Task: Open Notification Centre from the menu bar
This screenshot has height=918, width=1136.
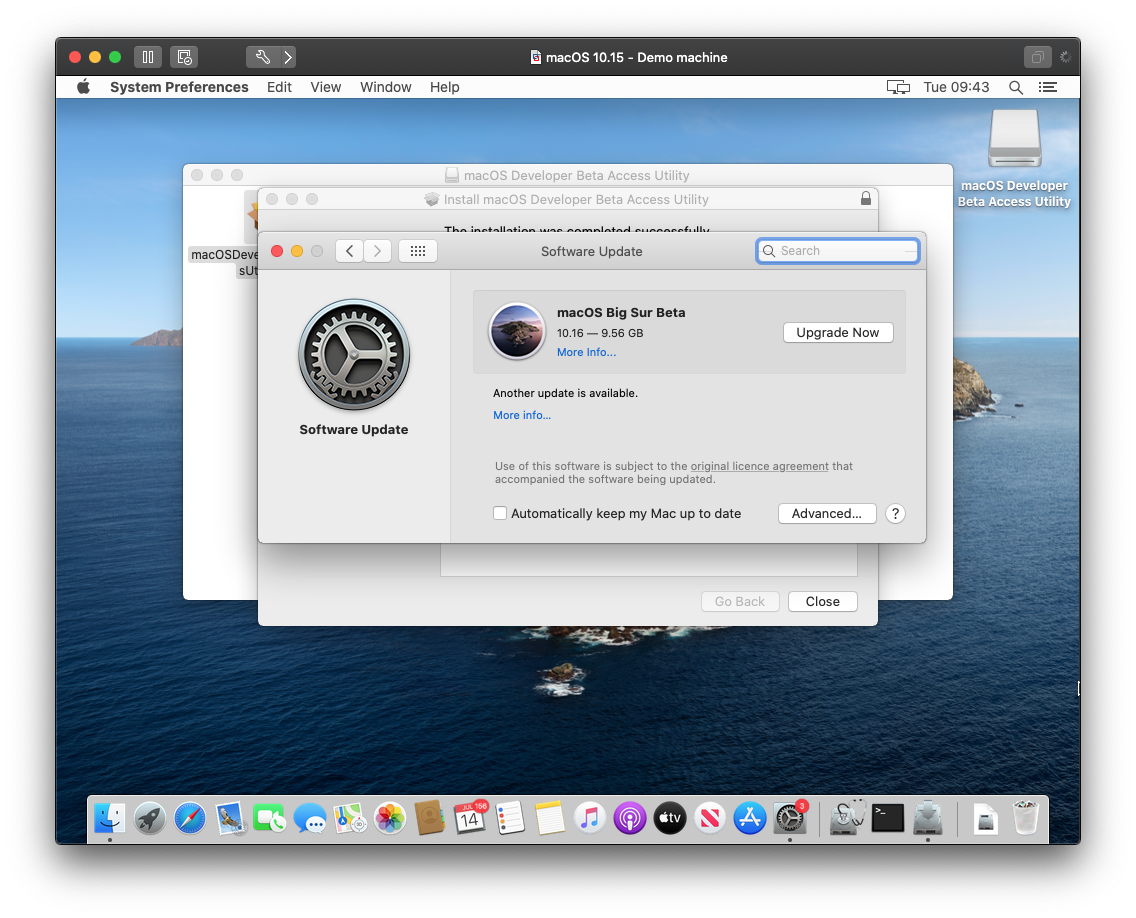Action: click(x=1048, y=87)
